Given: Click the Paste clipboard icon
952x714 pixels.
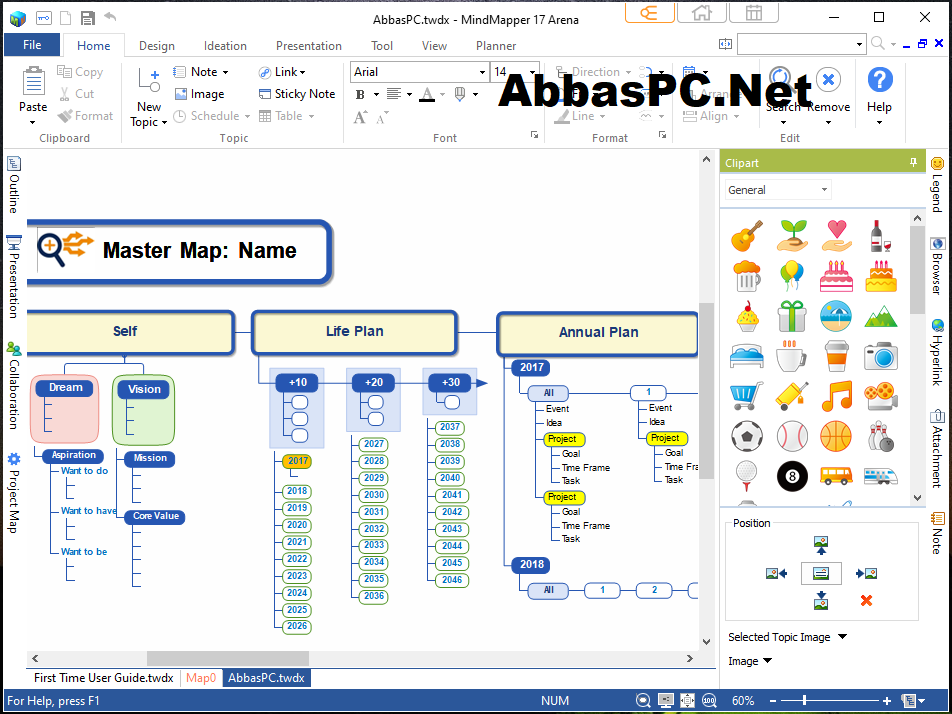Looking at the screenshot, I should (33, 82).
